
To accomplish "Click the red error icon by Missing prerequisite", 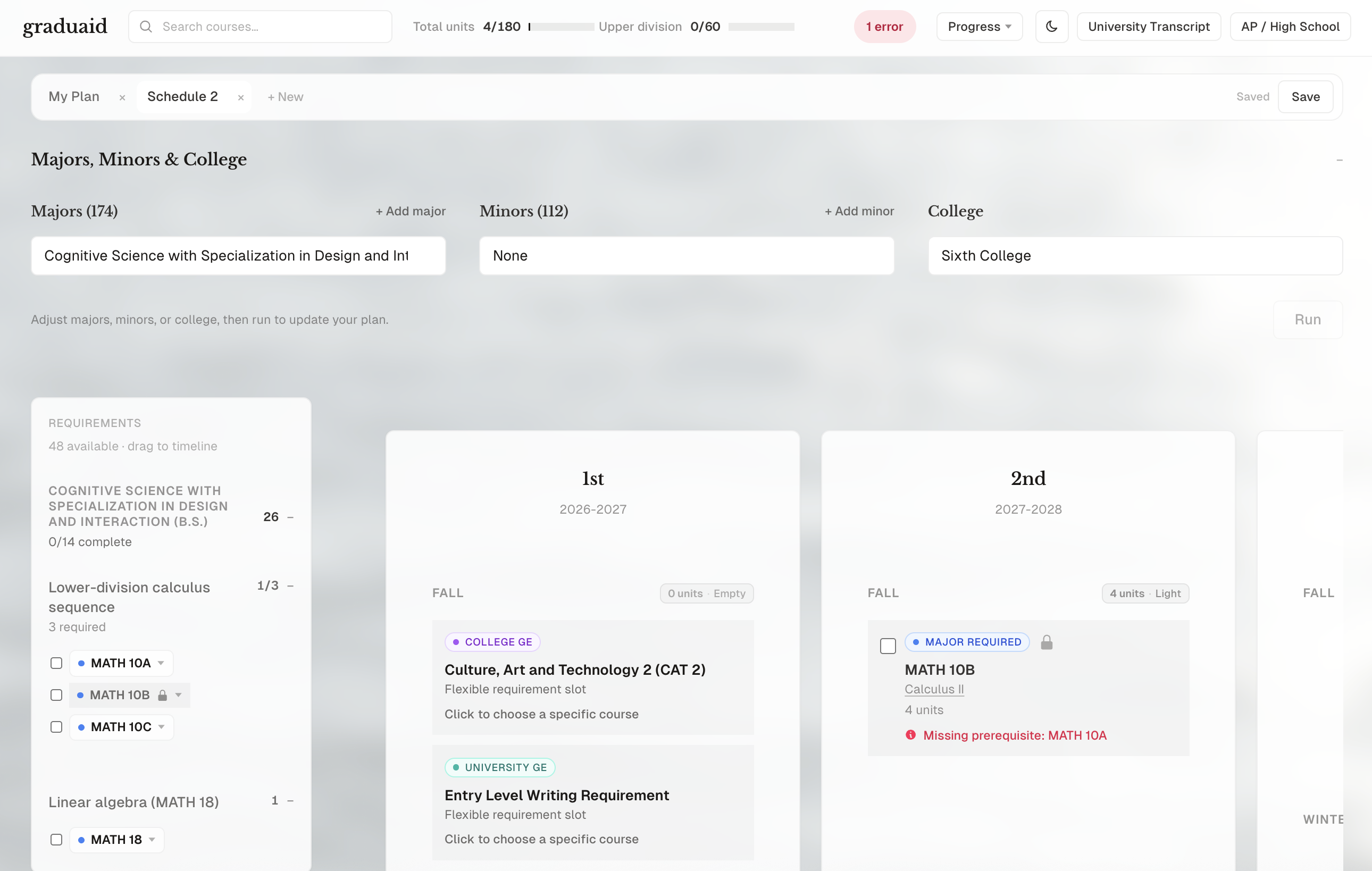I will 910,735.
